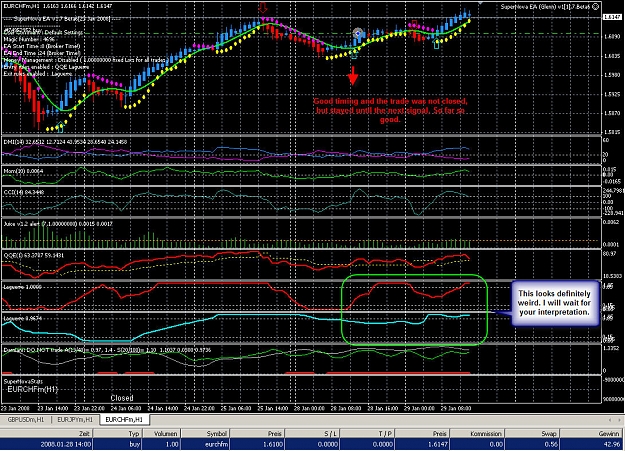Click Preis header next to Symbol column
The image size is (625, 451).
pyautogui.click(x=257, y=434)
